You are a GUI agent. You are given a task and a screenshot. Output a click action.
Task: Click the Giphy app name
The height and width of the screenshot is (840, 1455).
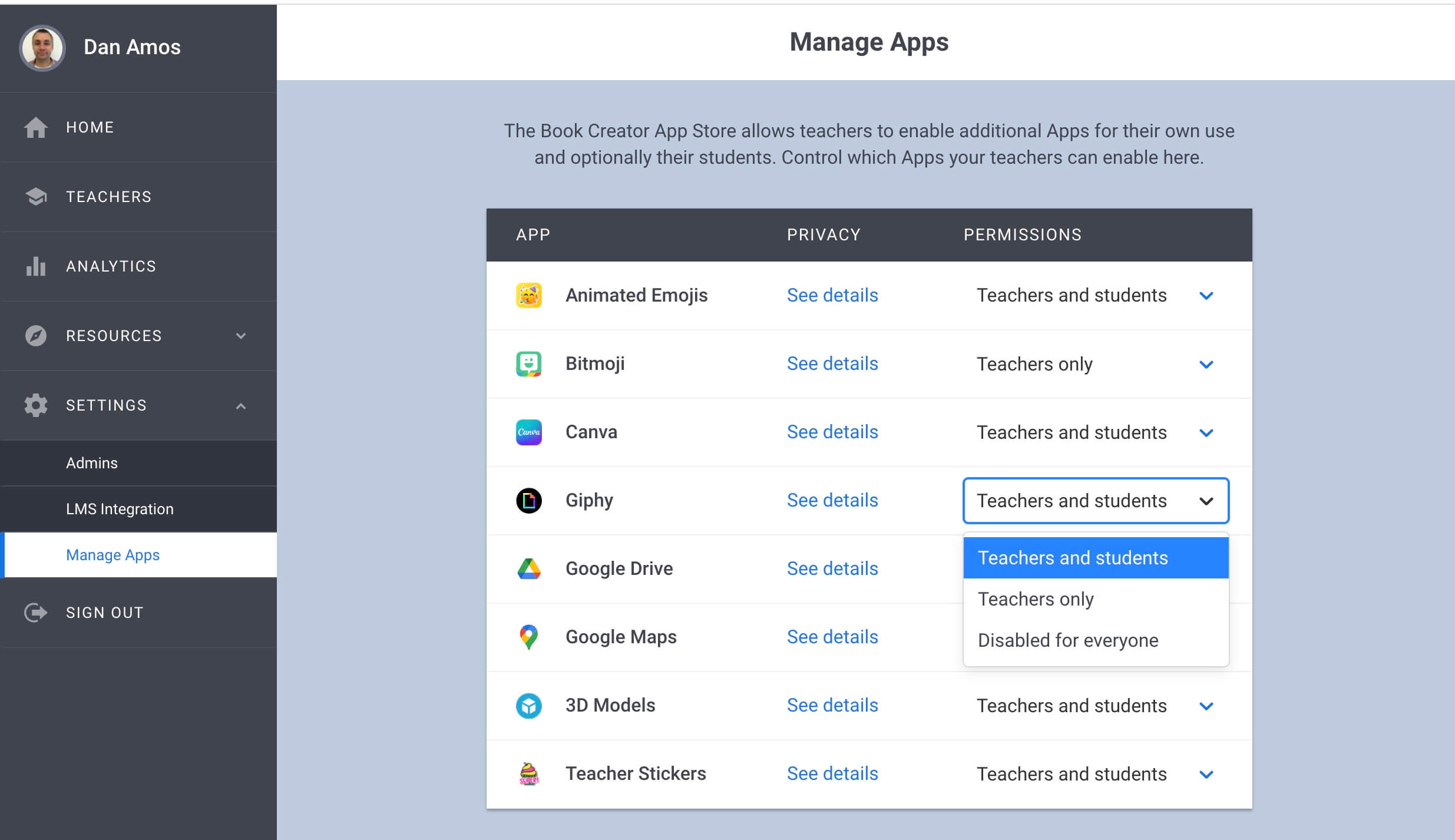pos(589,501)
